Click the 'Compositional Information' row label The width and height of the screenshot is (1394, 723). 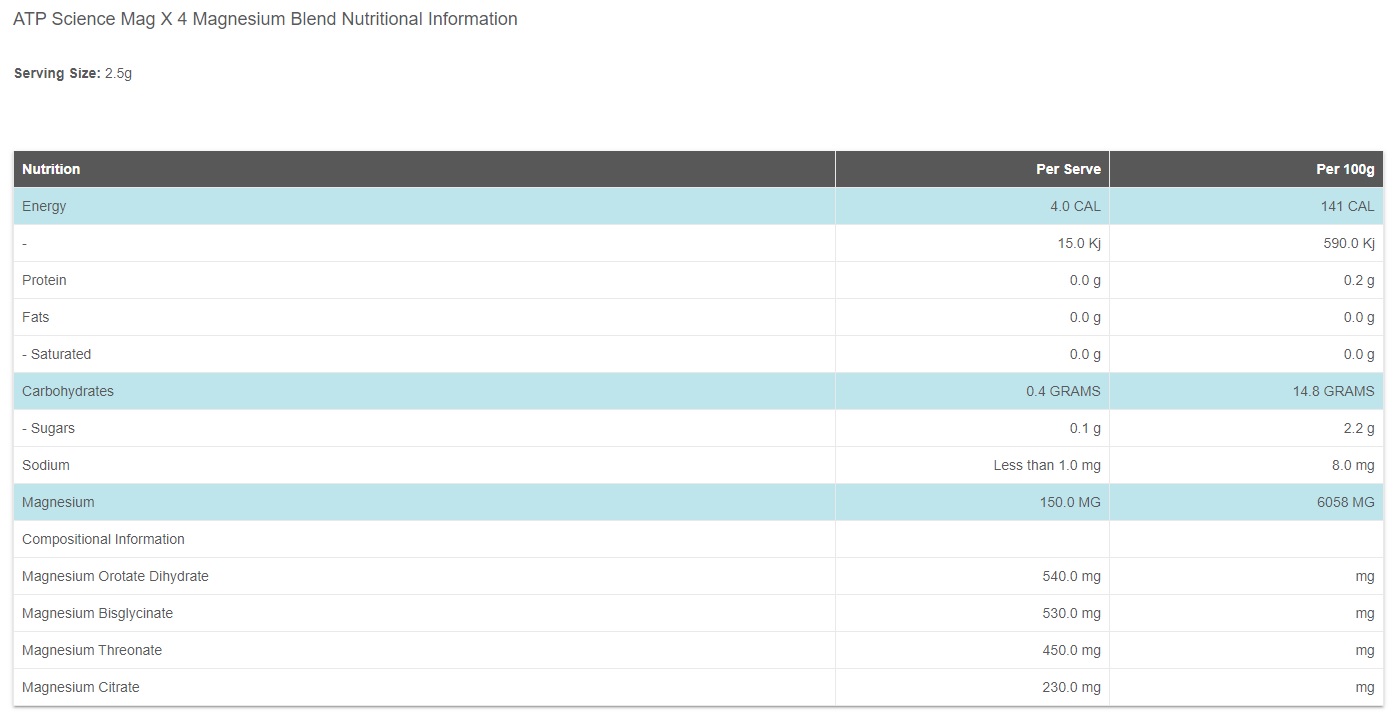coord(103,539)
